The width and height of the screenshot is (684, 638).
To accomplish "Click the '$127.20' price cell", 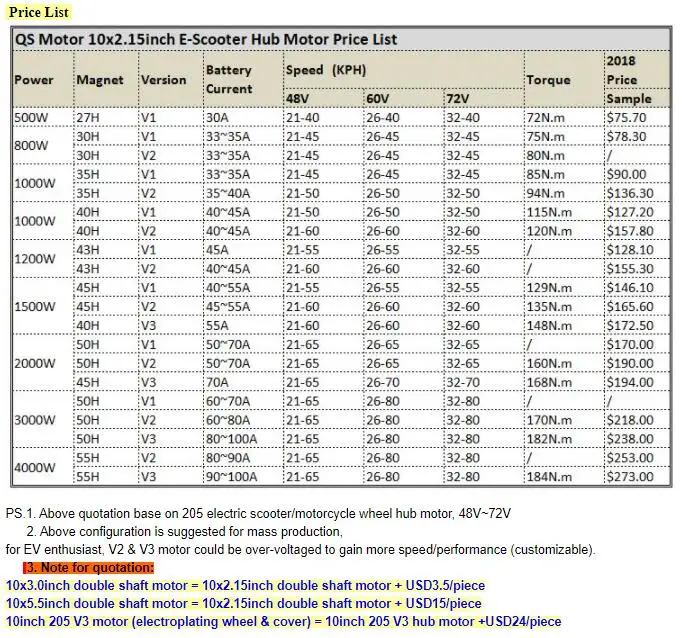I will [630, 212].
